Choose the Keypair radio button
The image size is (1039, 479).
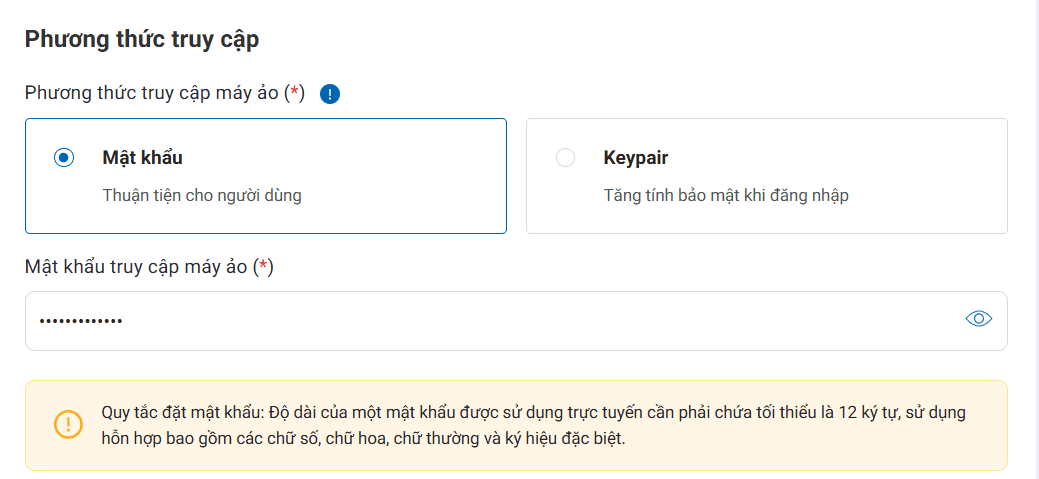click(565, 158)
